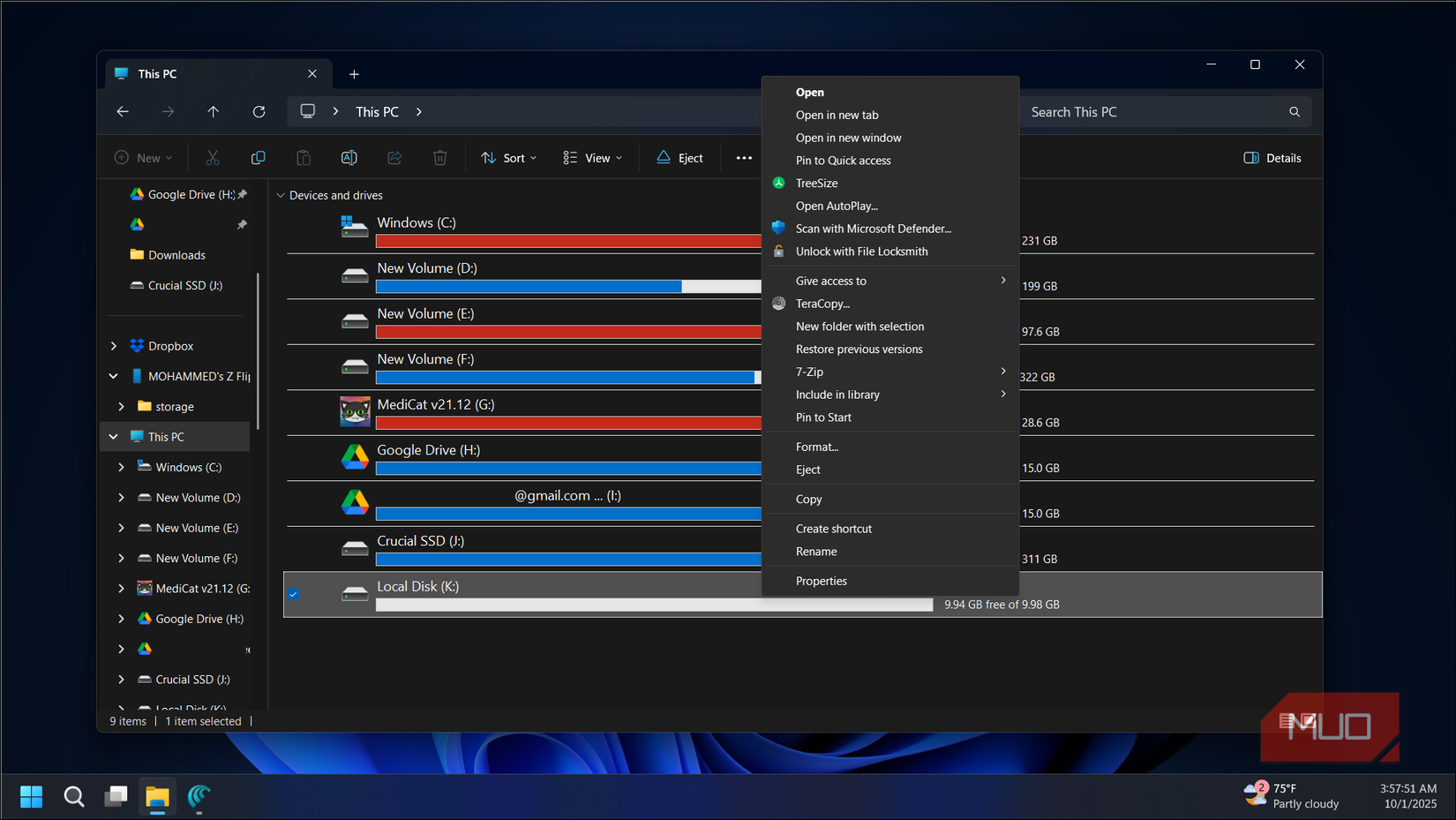1456x820 pixels.
Task: Open File Explorer from the taskbar
Action: pyautogui.click(x=157, y=796)
